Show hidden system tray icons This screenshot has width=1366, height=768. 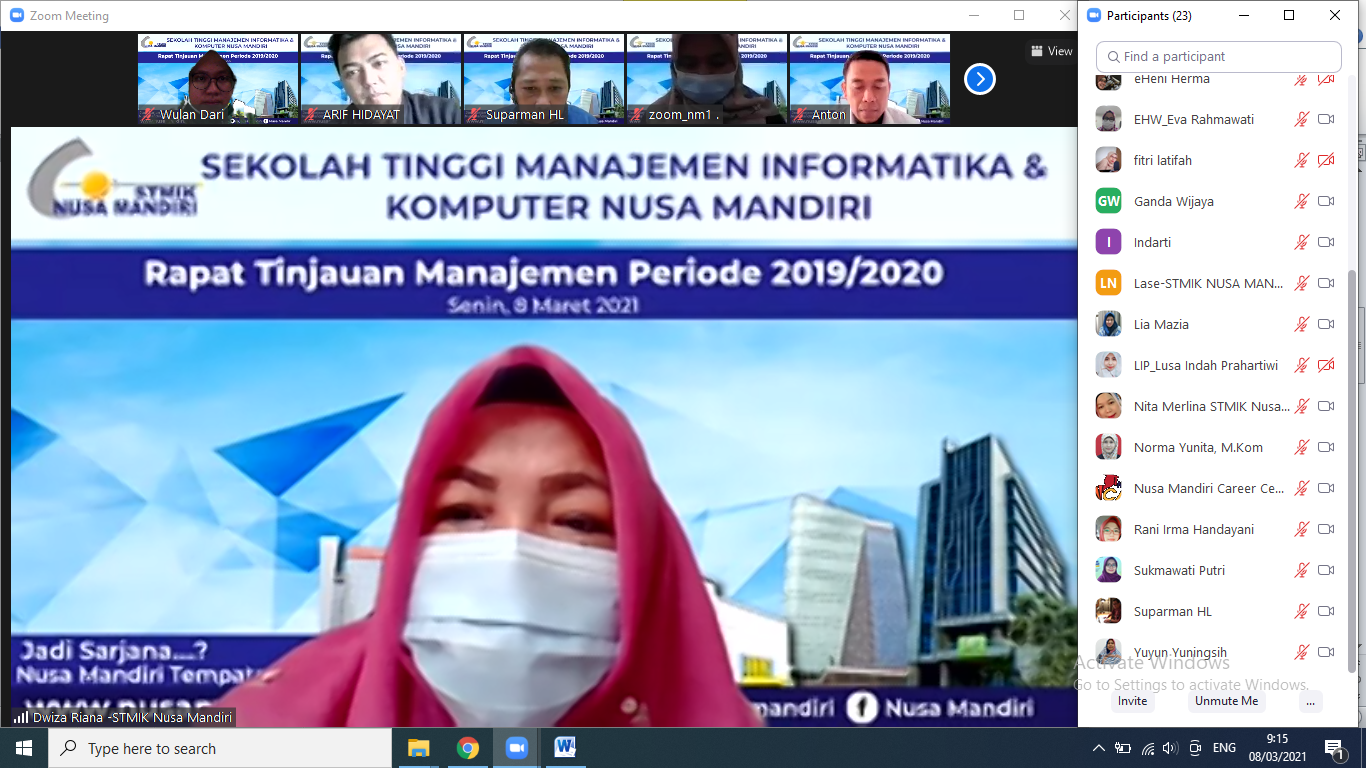click(1099, 748)
